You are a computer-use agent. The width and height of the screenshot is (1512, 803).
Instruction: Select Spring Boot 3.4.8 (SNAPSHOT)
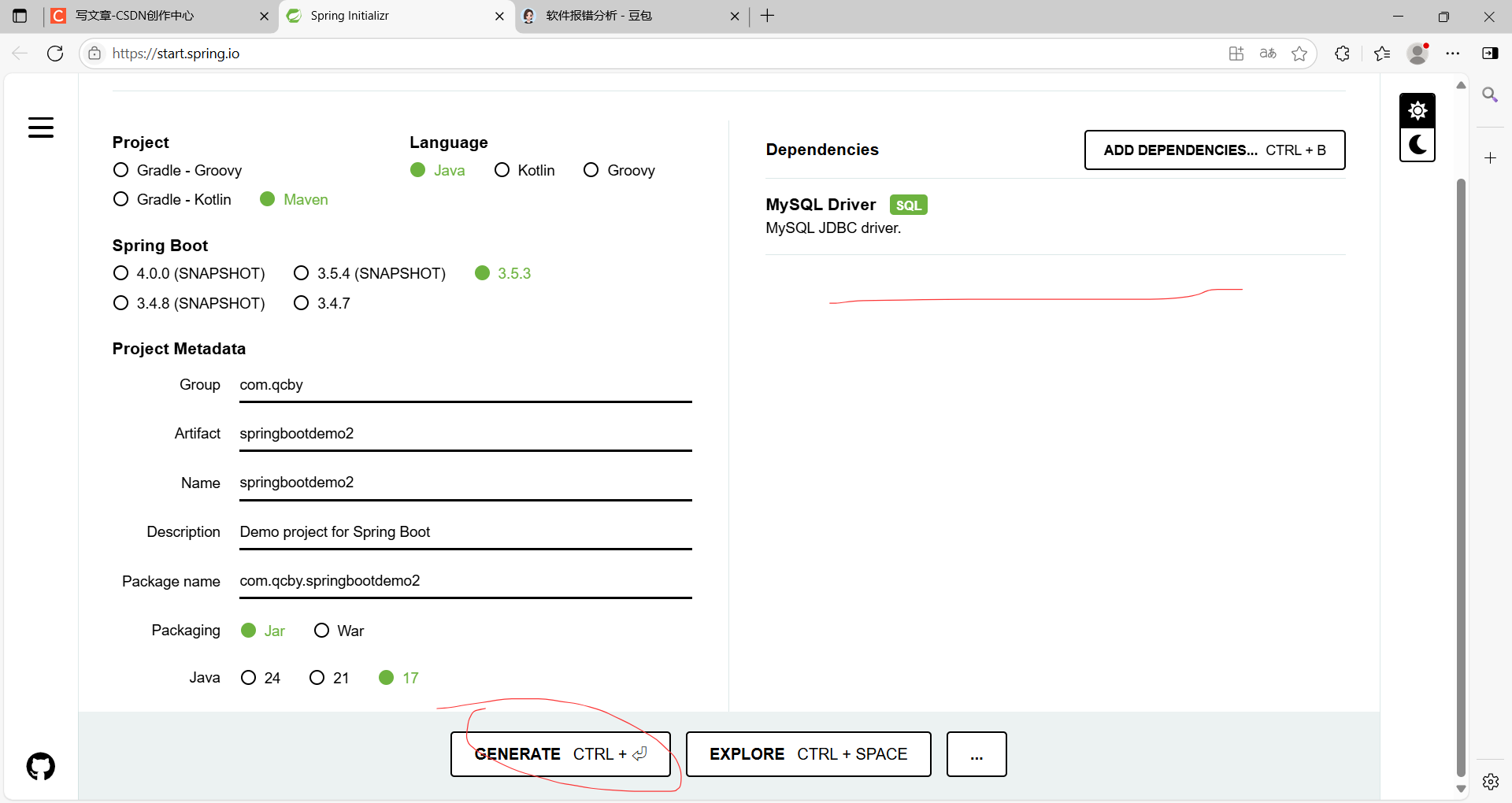[189, 303]
